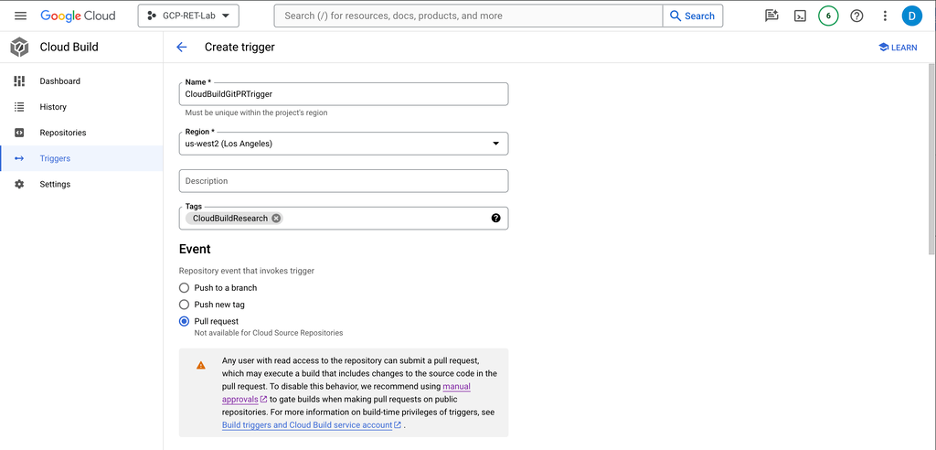Click the Repositories code icon

(19, 132)
